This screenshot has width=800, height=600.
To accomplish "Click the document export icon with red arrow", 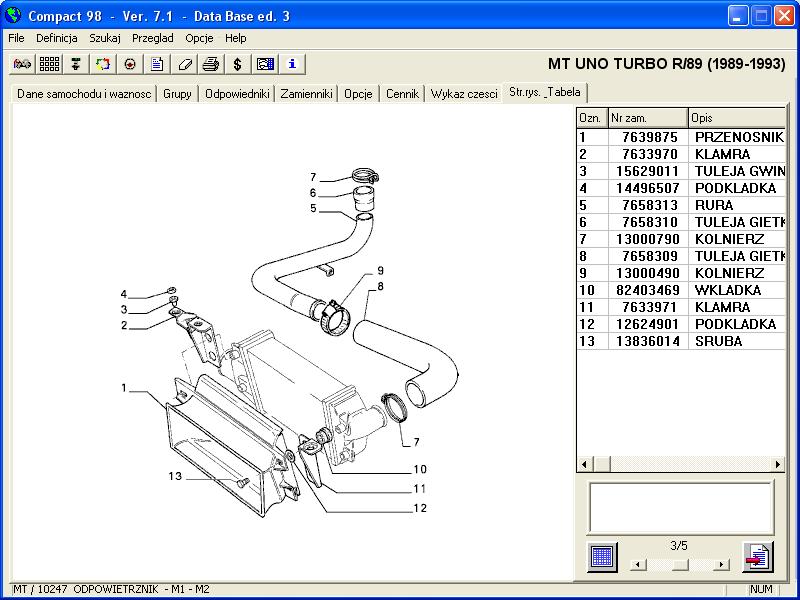I will (x=757, y=556).
